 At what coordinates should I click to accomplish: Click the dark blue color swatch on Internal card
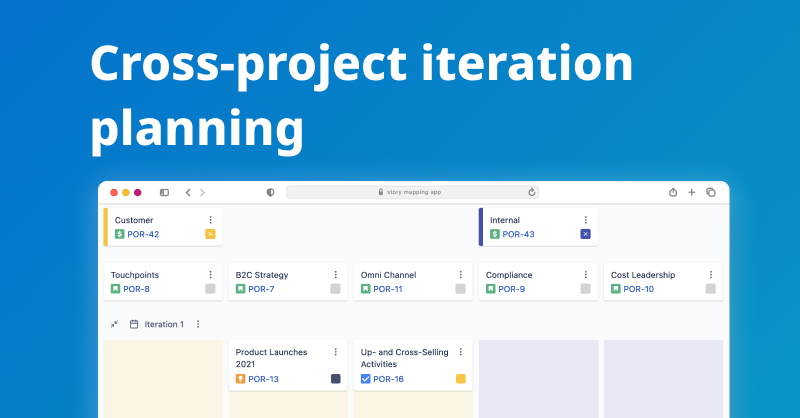586,234
